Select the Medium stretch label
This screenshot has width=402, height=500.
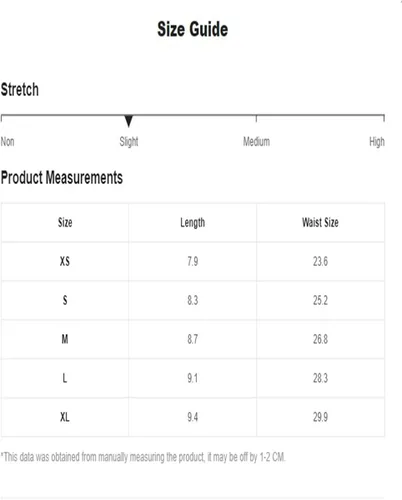(256, 142)
